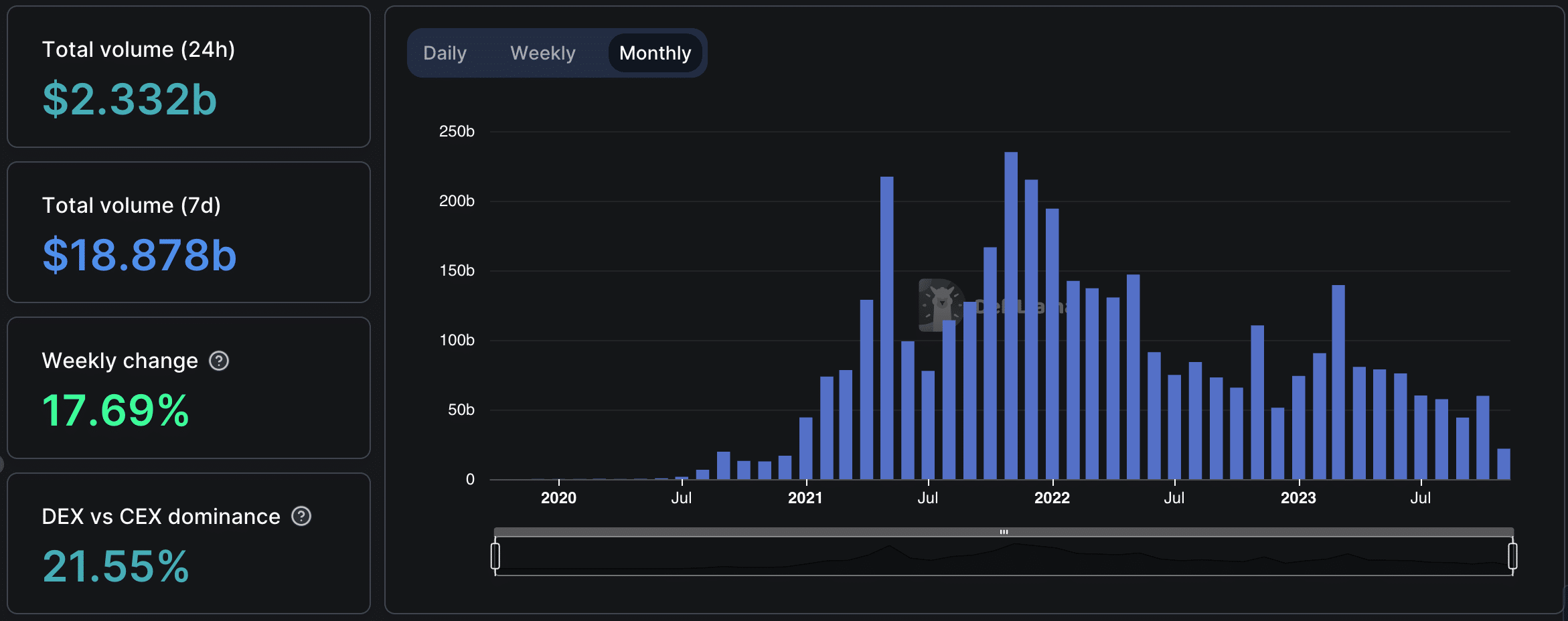Click the tallest bar in the volume chart

[1011, 315]
